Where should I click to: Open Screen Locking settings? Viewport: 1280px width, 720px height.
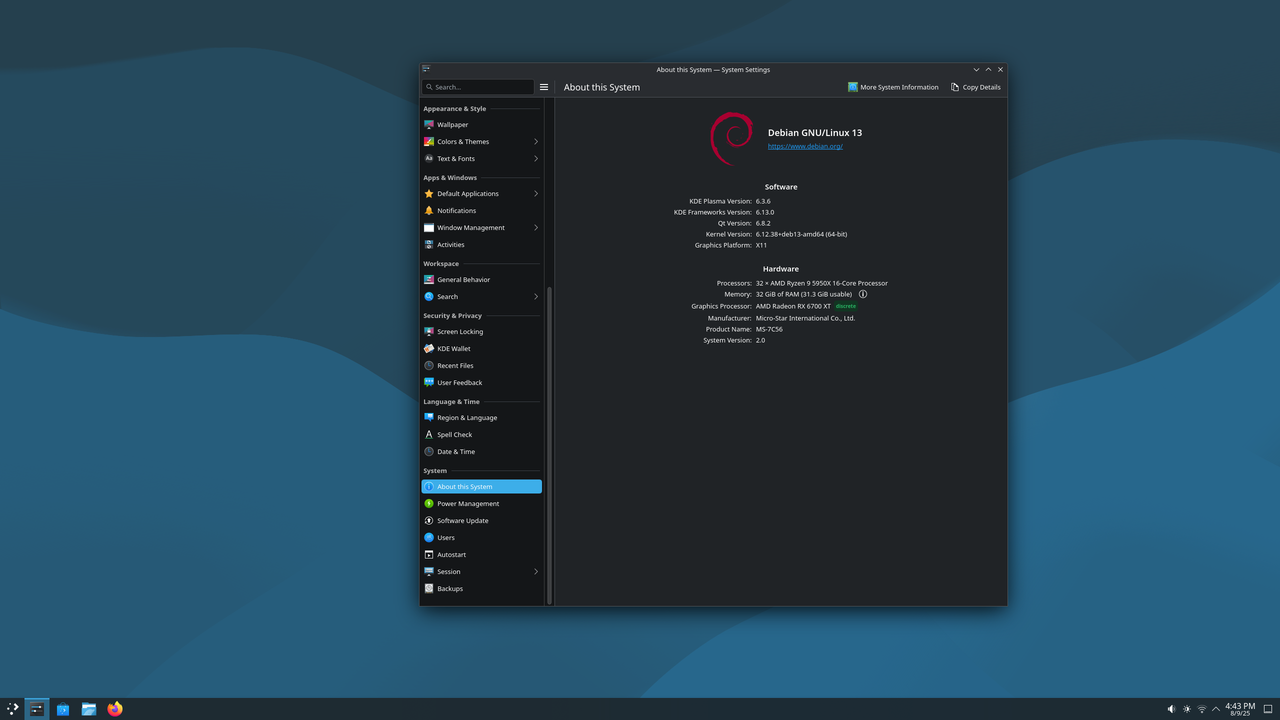pos(481,332)
